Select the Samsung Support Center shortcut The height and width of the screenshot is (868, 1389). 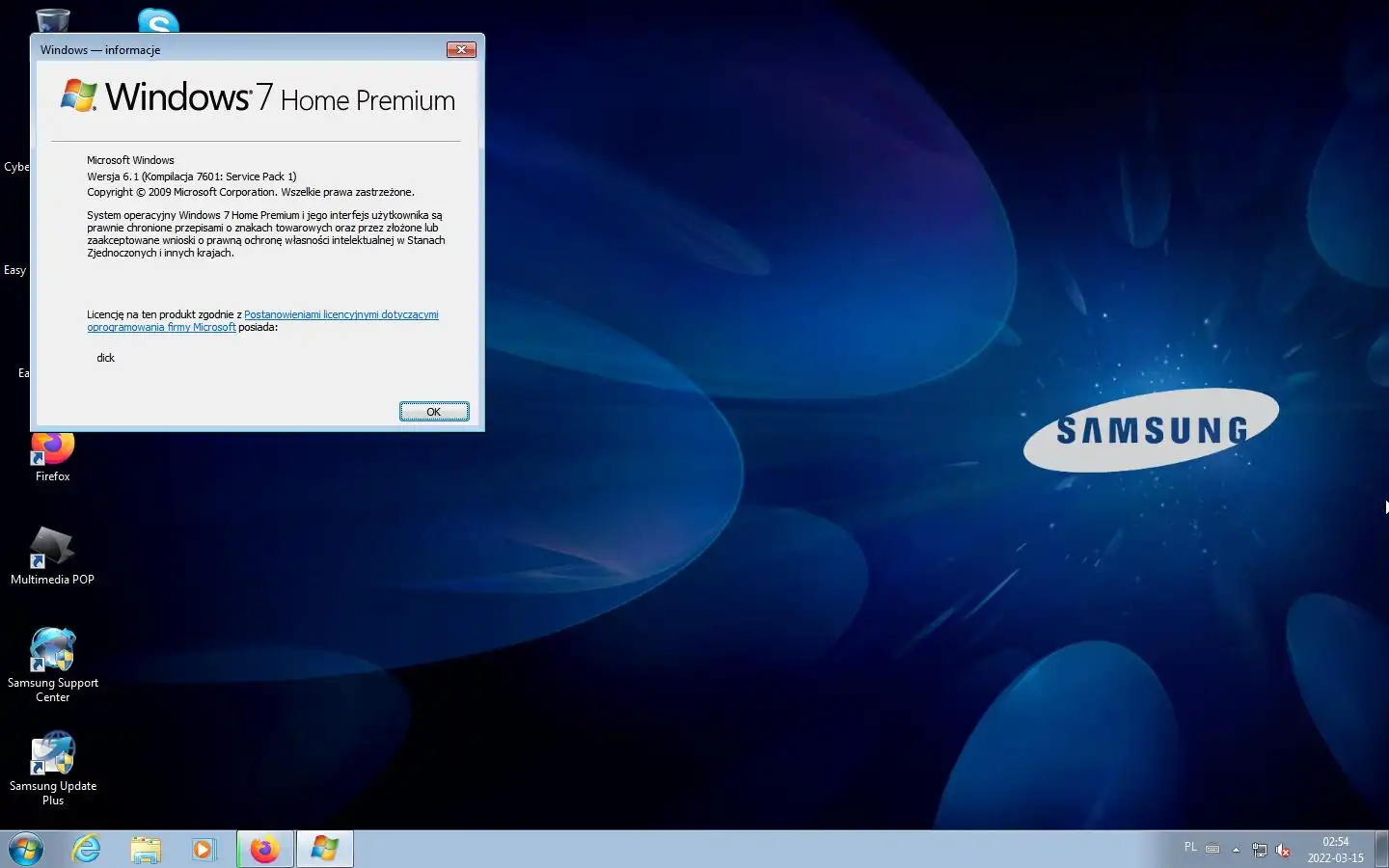(x=53, y=665)
